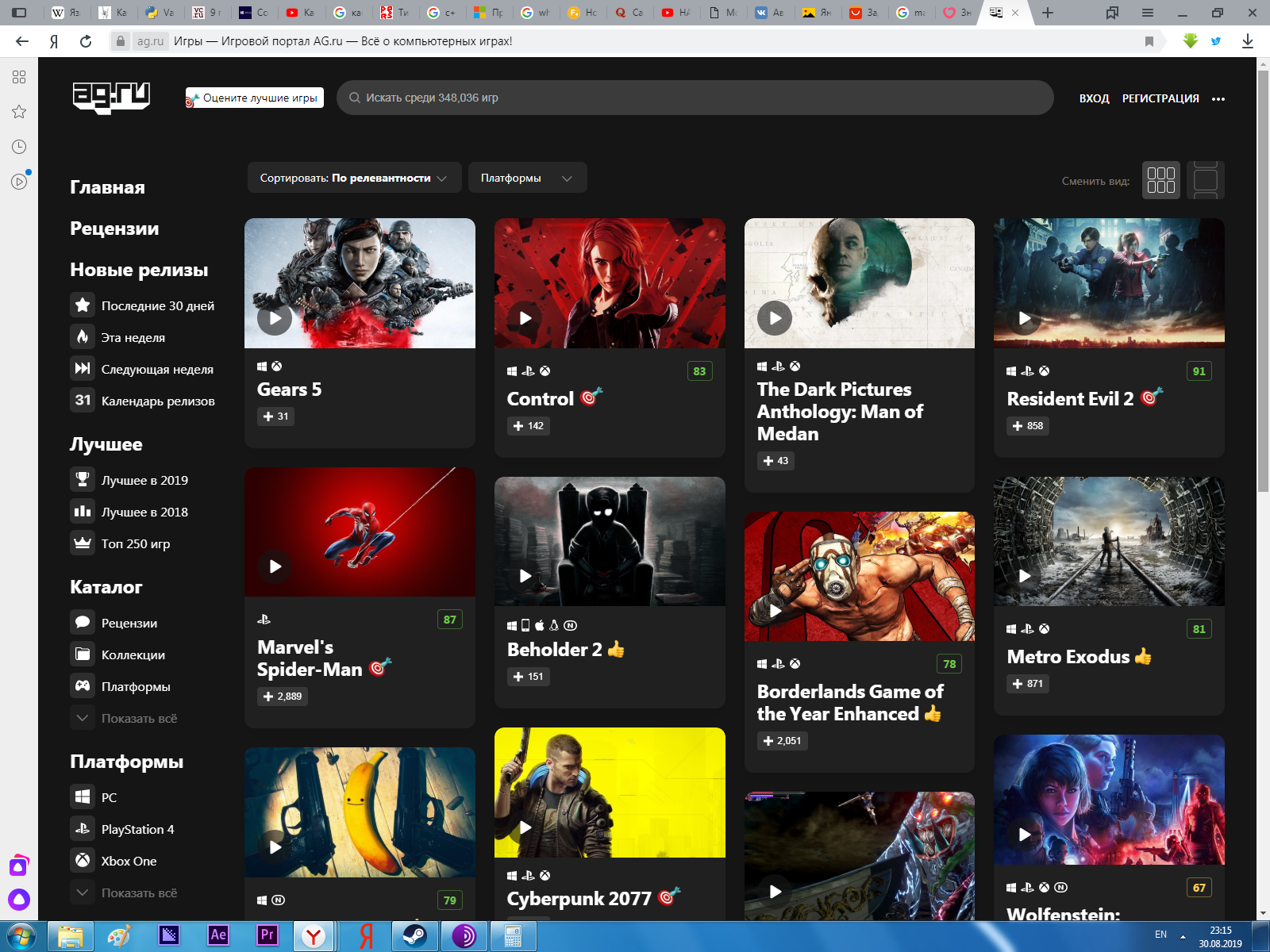This screenshot has width=1270, height=952.
Task: Play the Metro Exodus trailer
Action: click(x=1024, y=576)
